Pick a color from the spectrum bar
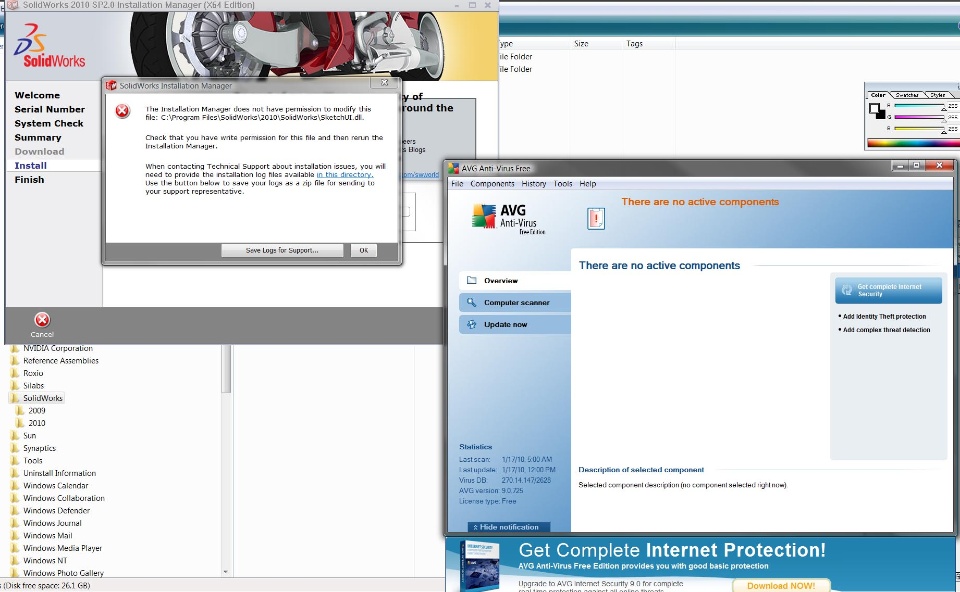Viewport: 960px width, 592px height. pyautogui.click(x=913, y=143)
